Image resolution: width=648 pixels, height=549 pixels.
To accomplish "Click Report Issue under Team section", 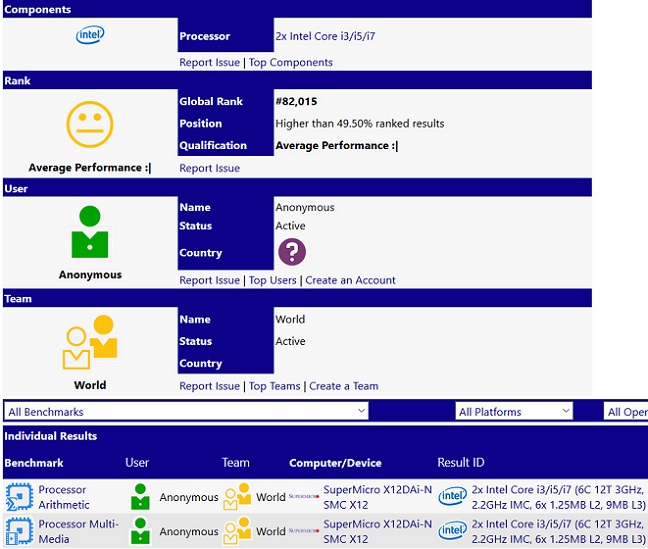I will [210, 386].
